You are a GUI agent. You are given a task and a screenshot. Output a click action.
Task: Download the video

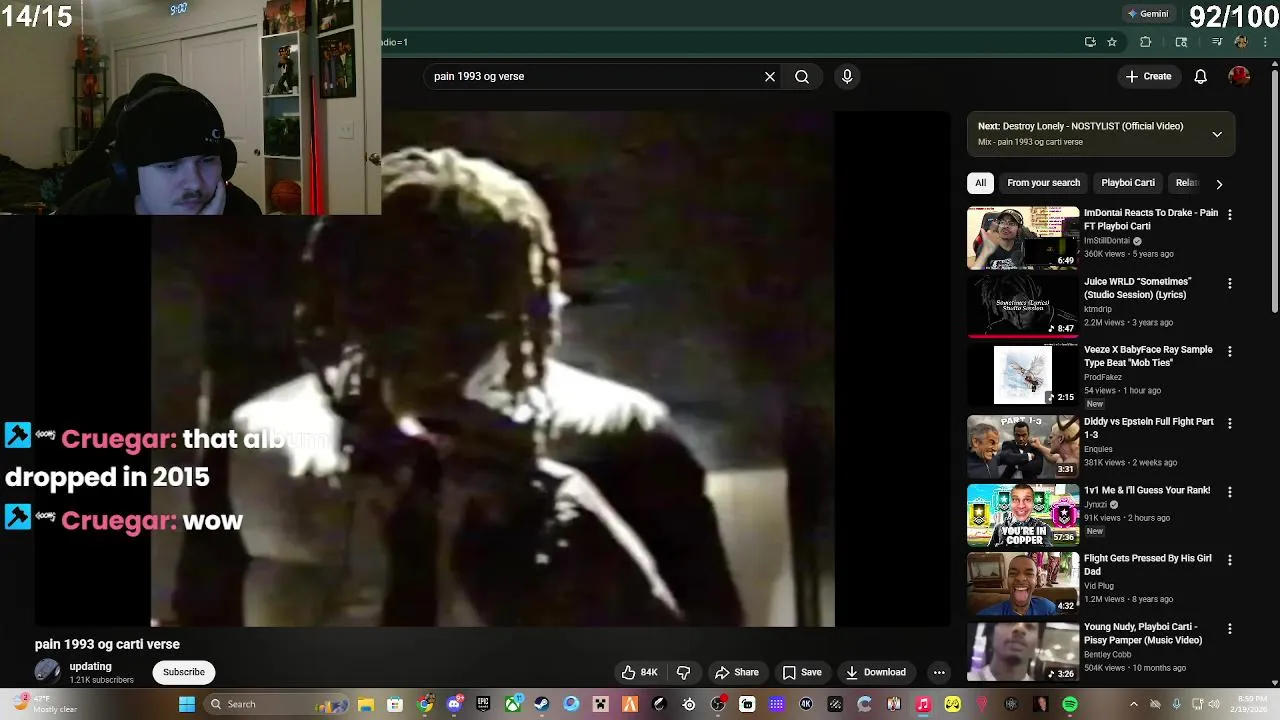coord(875,672)
